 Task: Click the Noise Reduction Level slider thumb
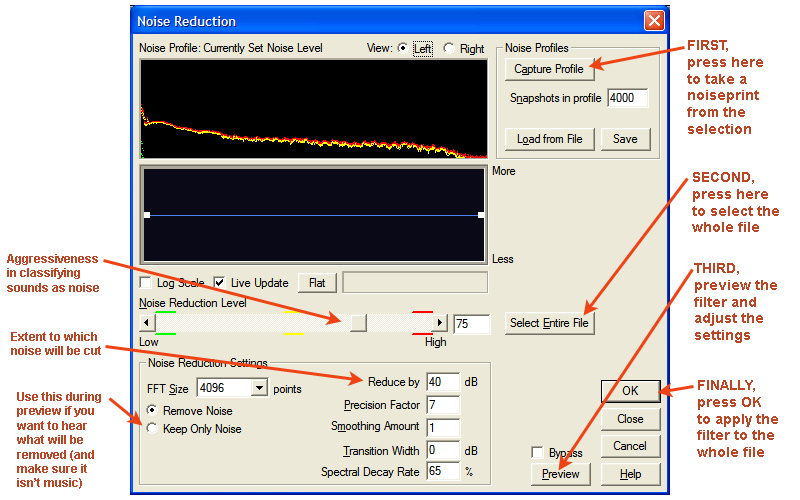[x=357, y=323]
